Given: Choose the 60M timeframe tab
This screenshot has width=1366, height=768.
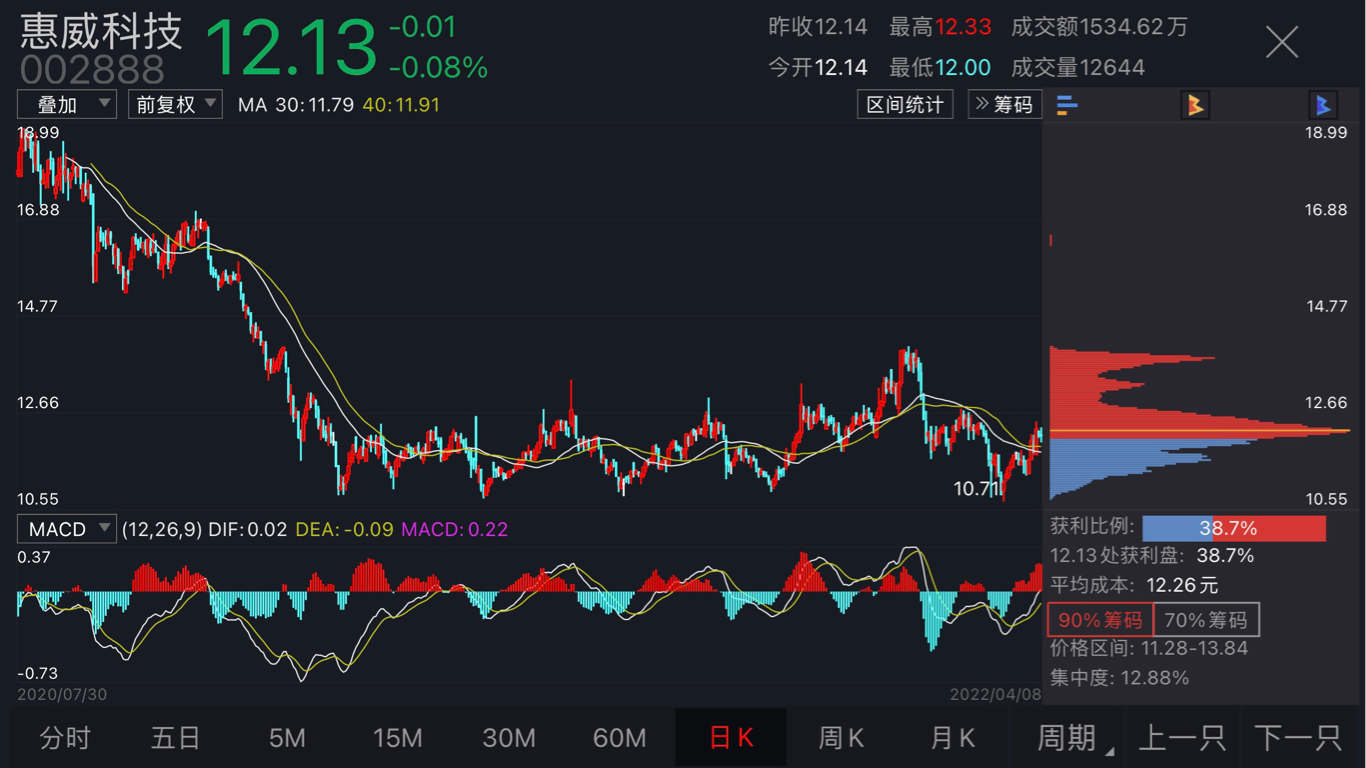Looking at the screenshot, I should (620, 738).
